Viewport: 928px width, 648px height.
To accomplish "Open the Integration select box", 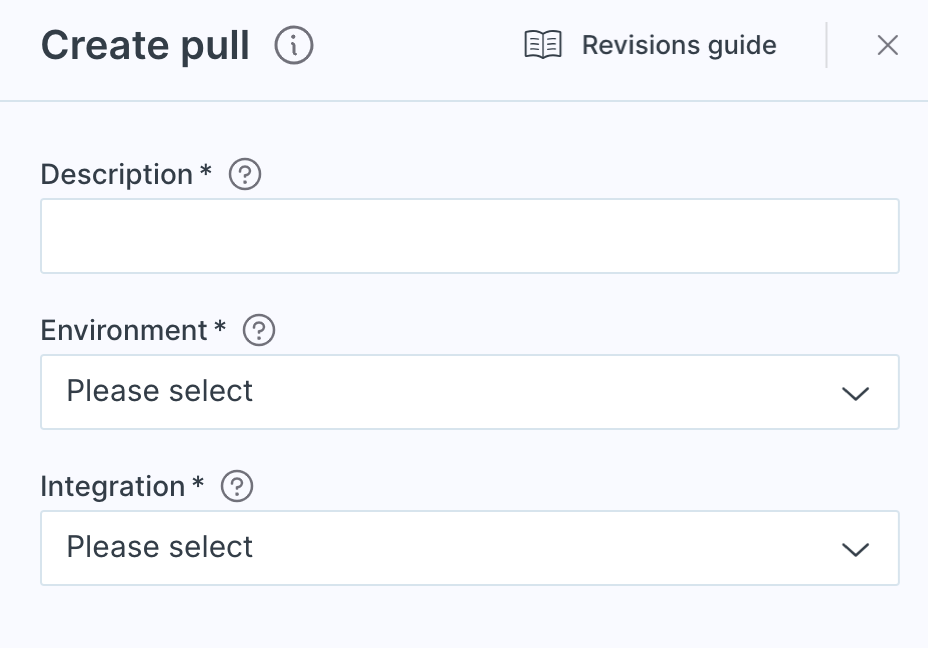I will [470, 548].
